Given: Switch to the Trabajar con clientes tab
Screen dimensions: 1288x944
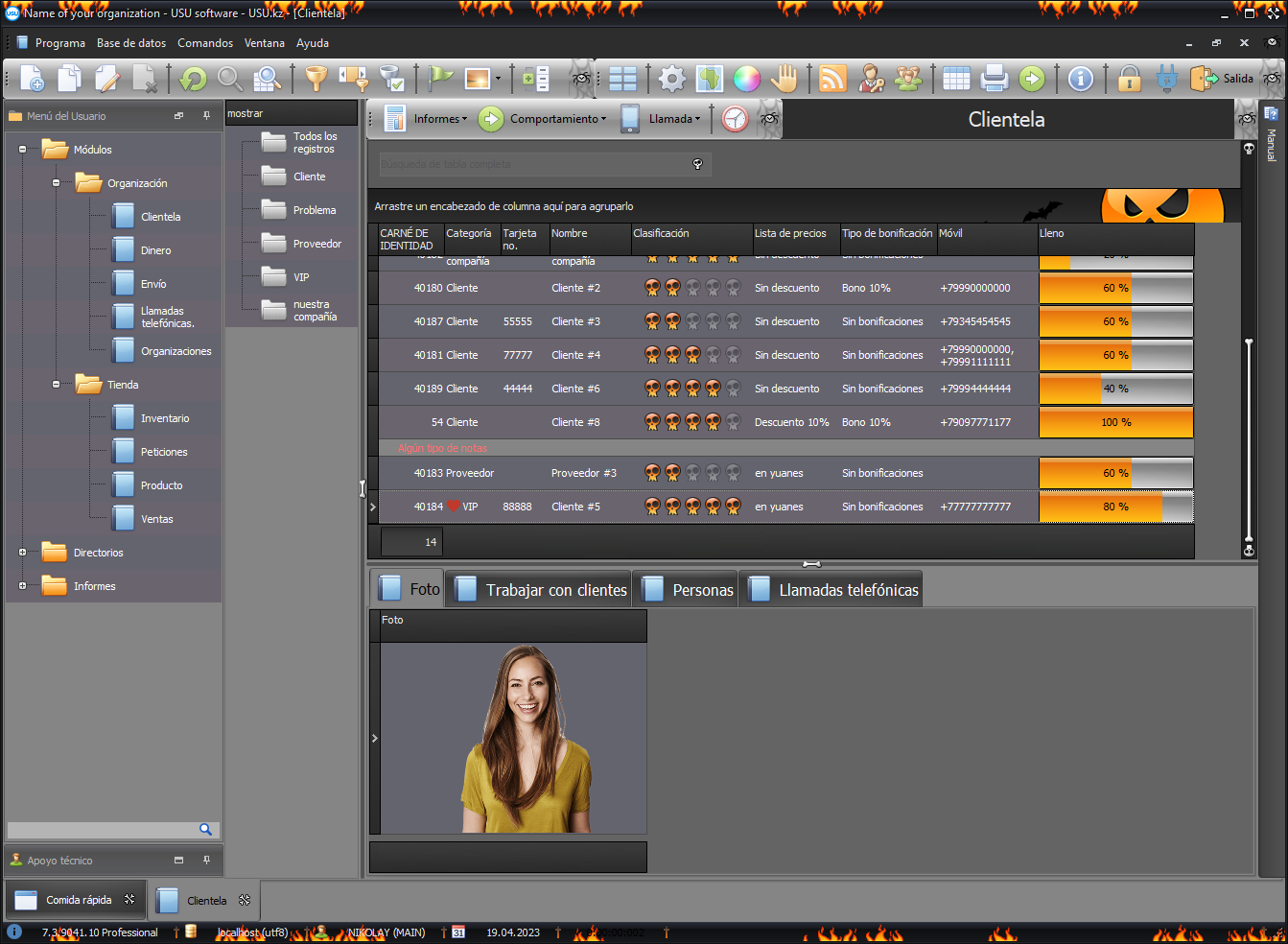Looking at the screenshot, I should coord(541,589).
